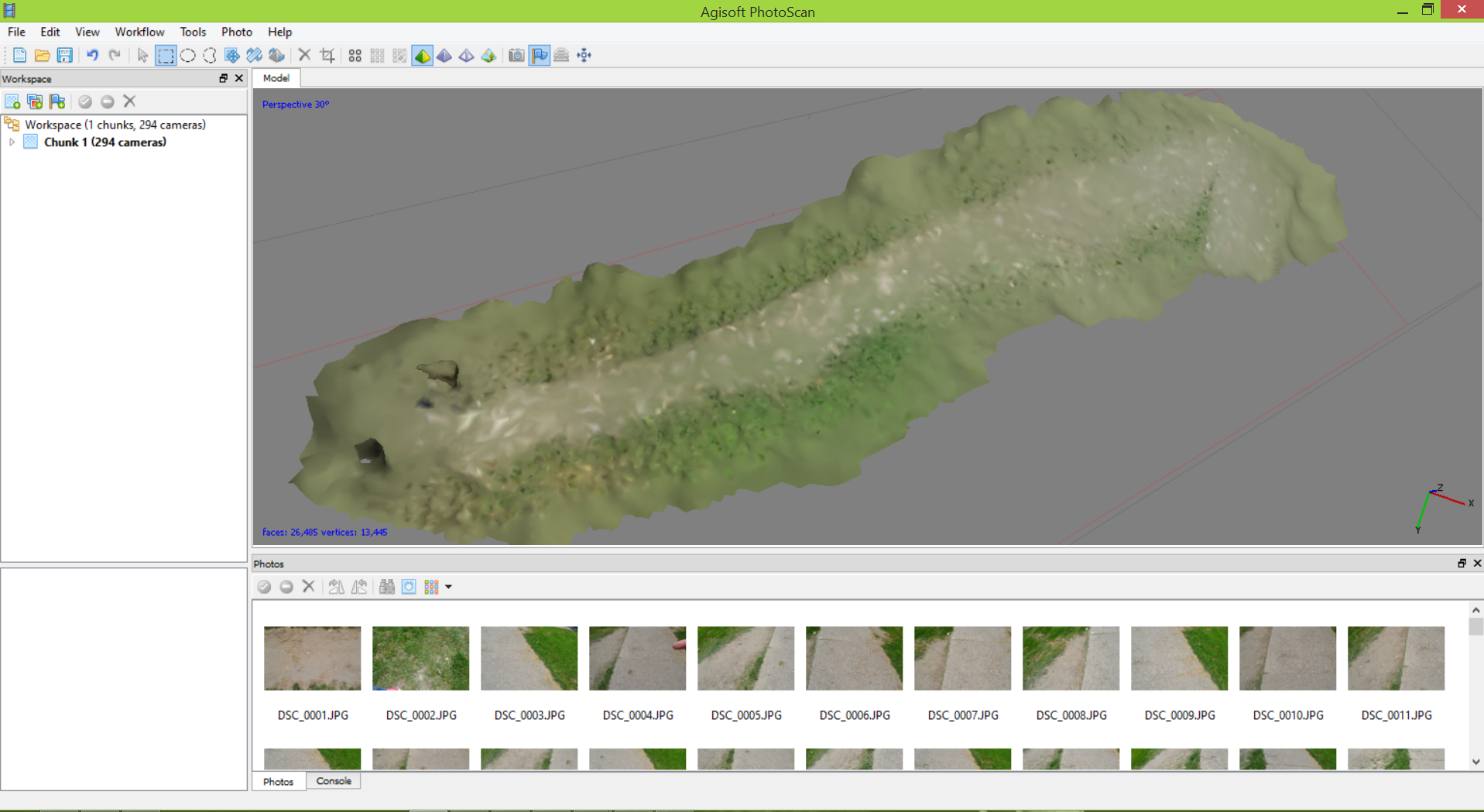This screenshot has width=1484, height=812.
Task: Select the DSC_0005.JPG thumbnail
Action: (x=745, y=659)
